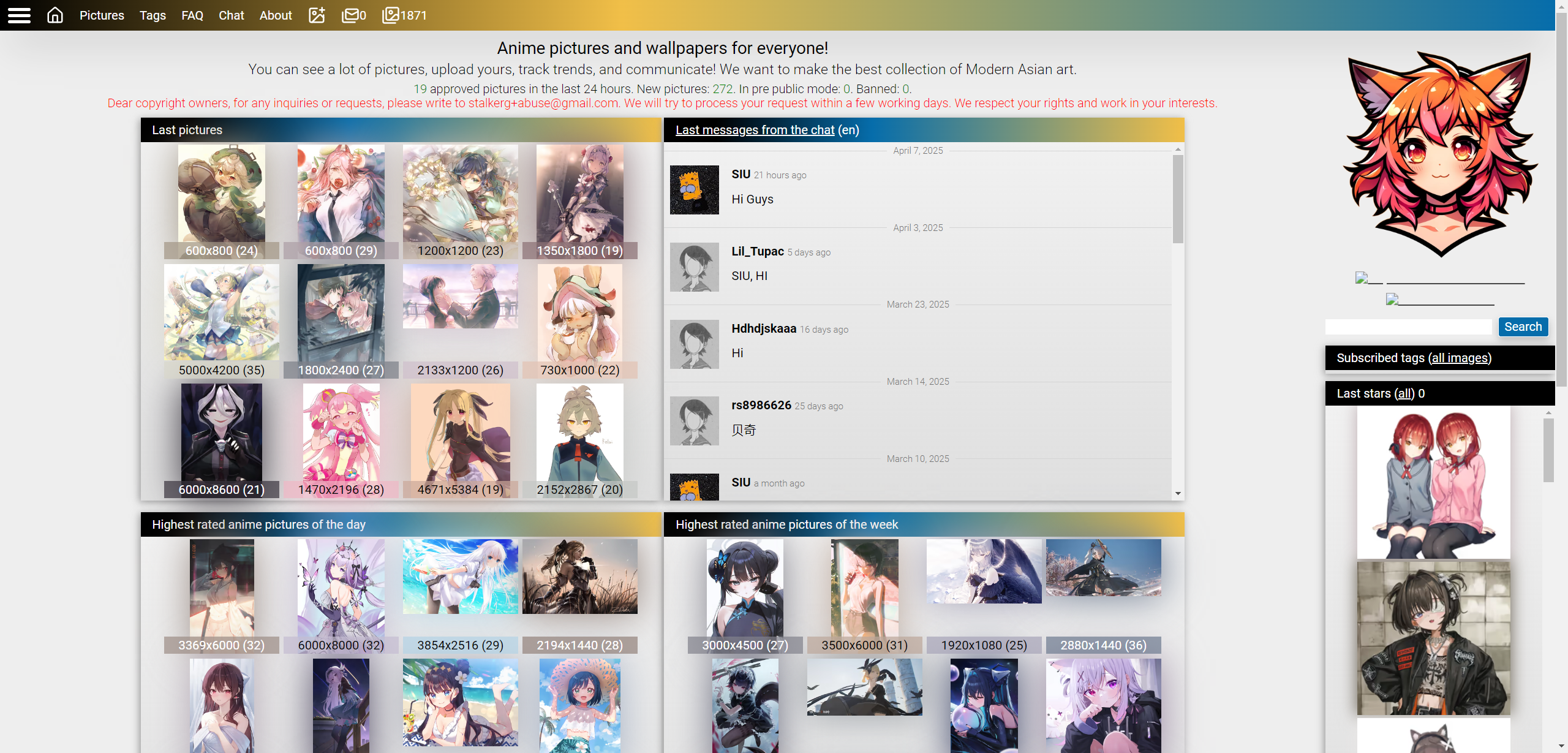Click the Last stars panel scrollbar thumb
Viewport: 1568px width, 753px height.
1548,450
